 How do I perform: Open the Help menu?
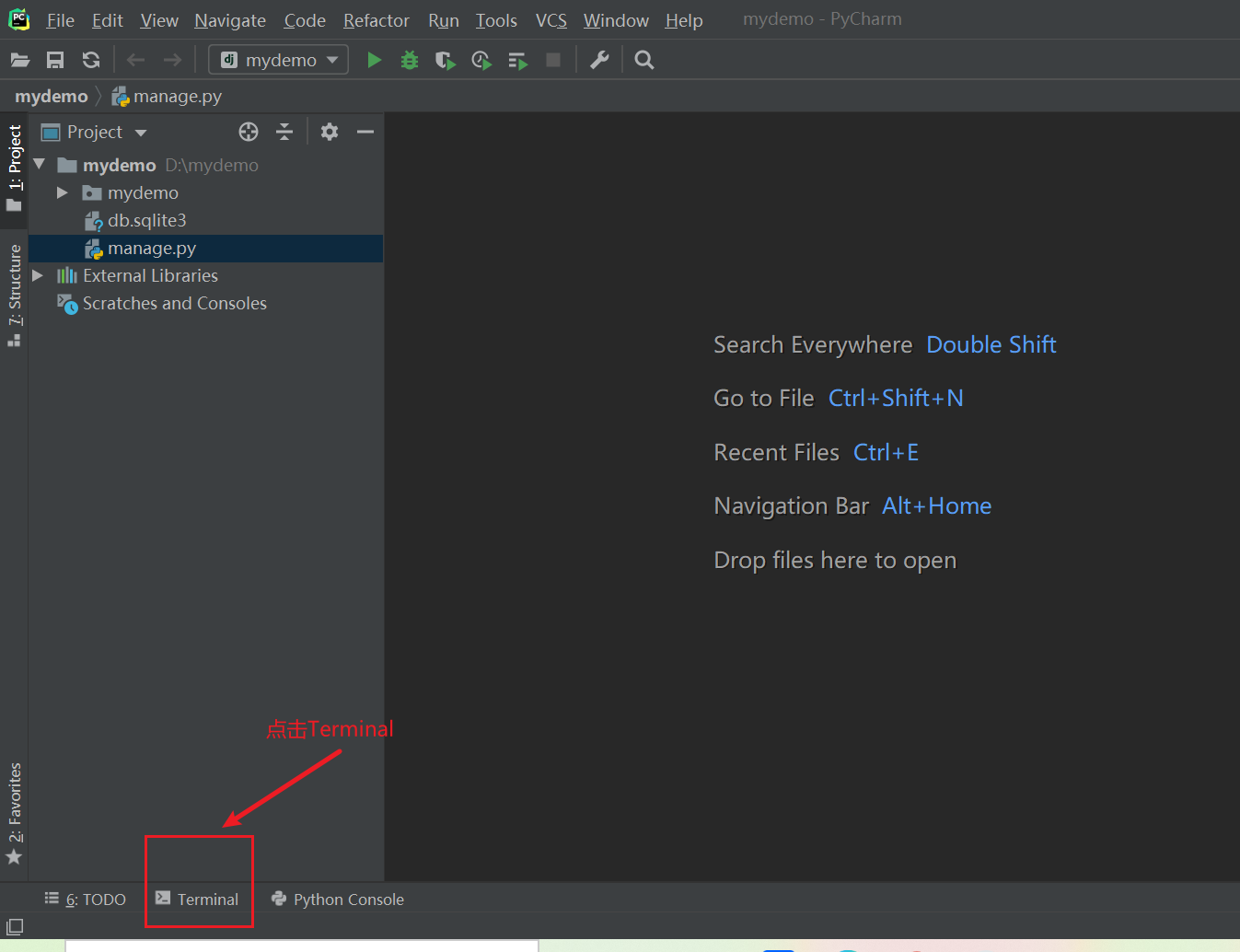(684, 20)
